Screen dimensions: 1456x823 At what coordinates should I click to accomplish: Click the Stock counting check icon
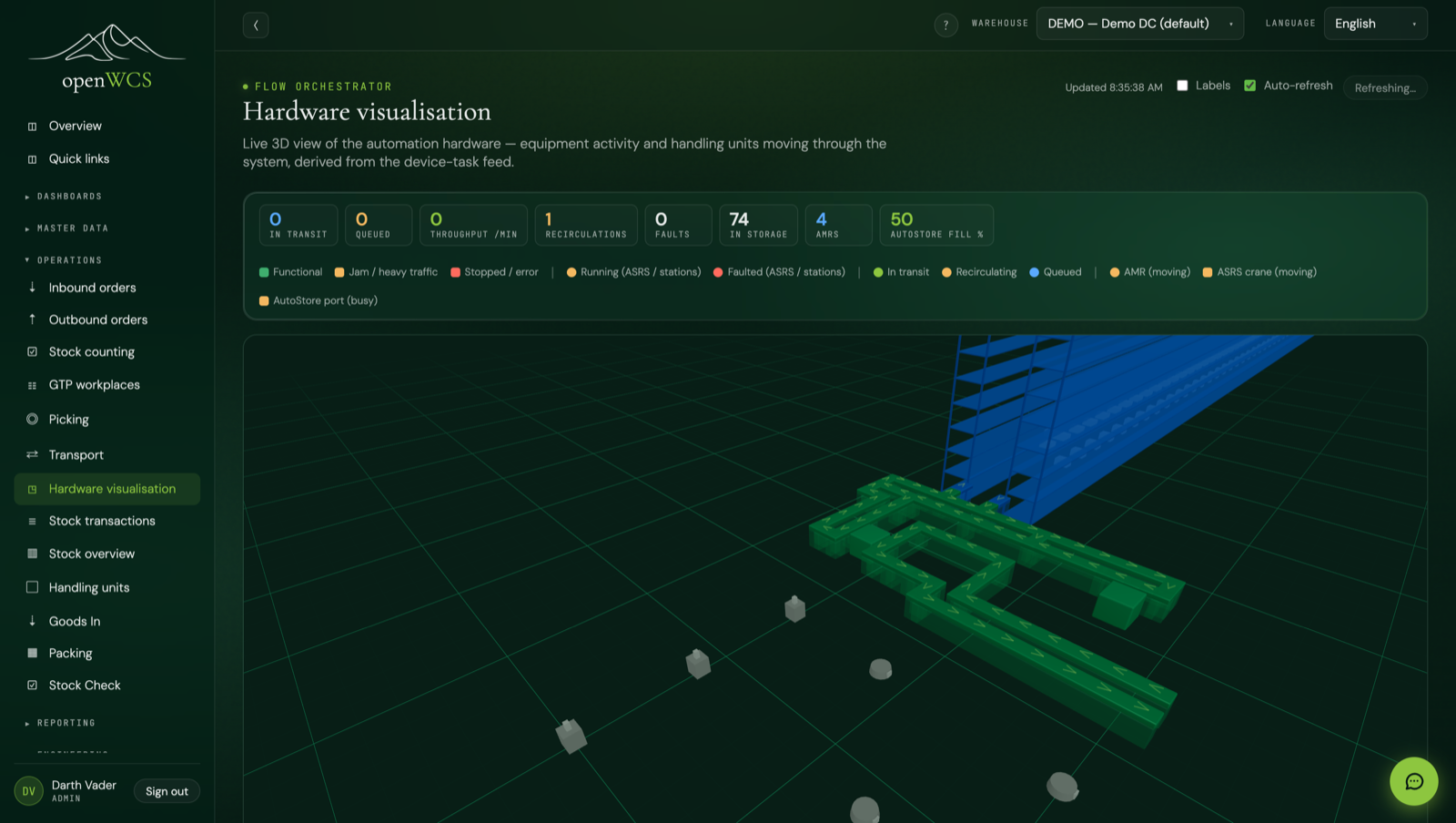32,352
